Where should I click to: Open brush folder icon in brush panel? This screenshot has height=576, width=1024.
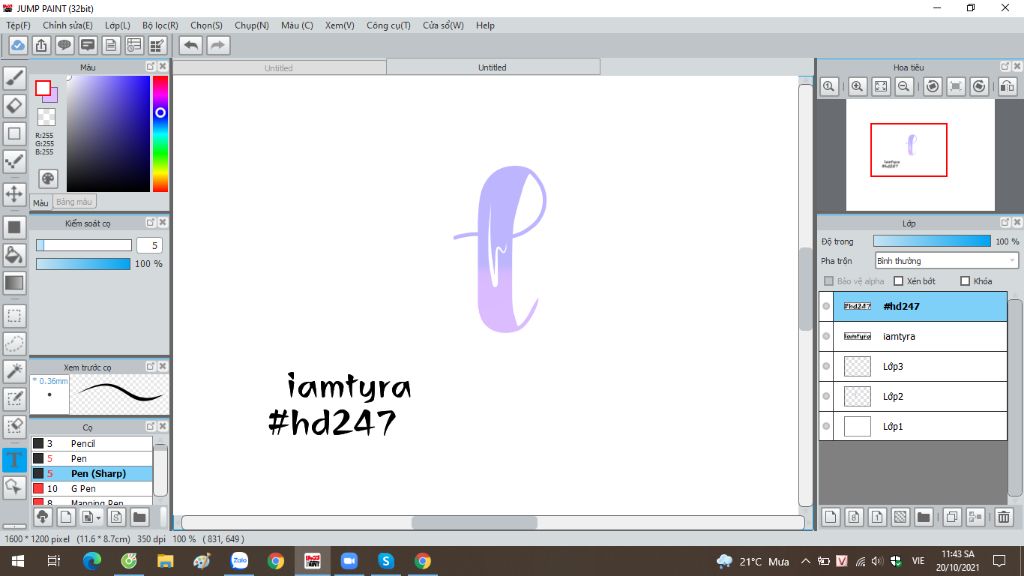coord(140,517)
